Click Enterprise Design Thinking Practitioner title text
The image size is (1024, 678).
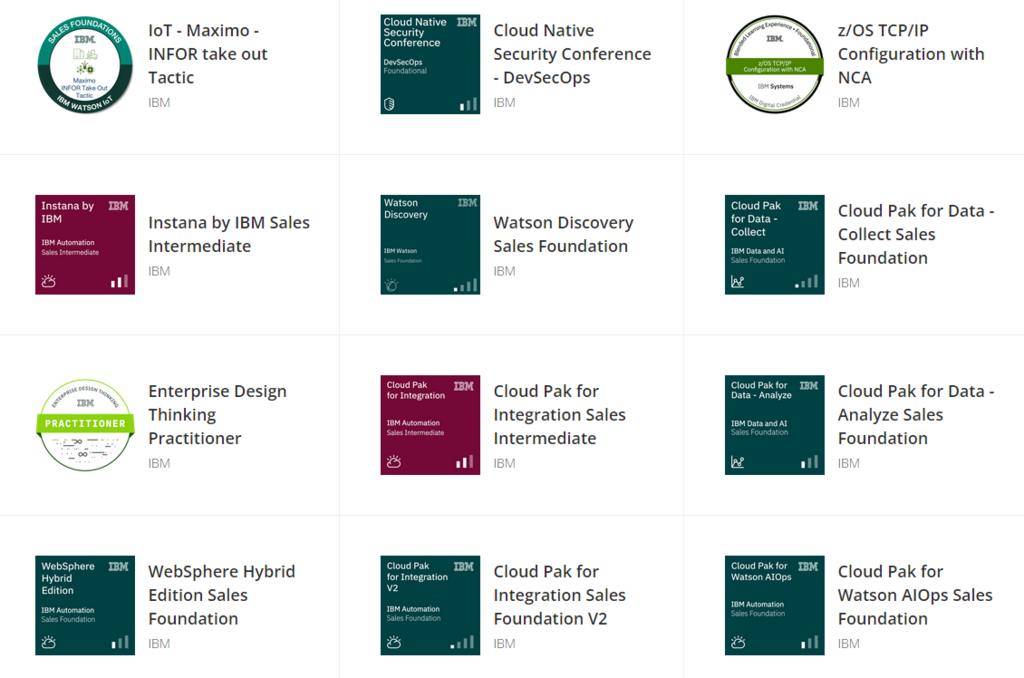click(217, 414)
